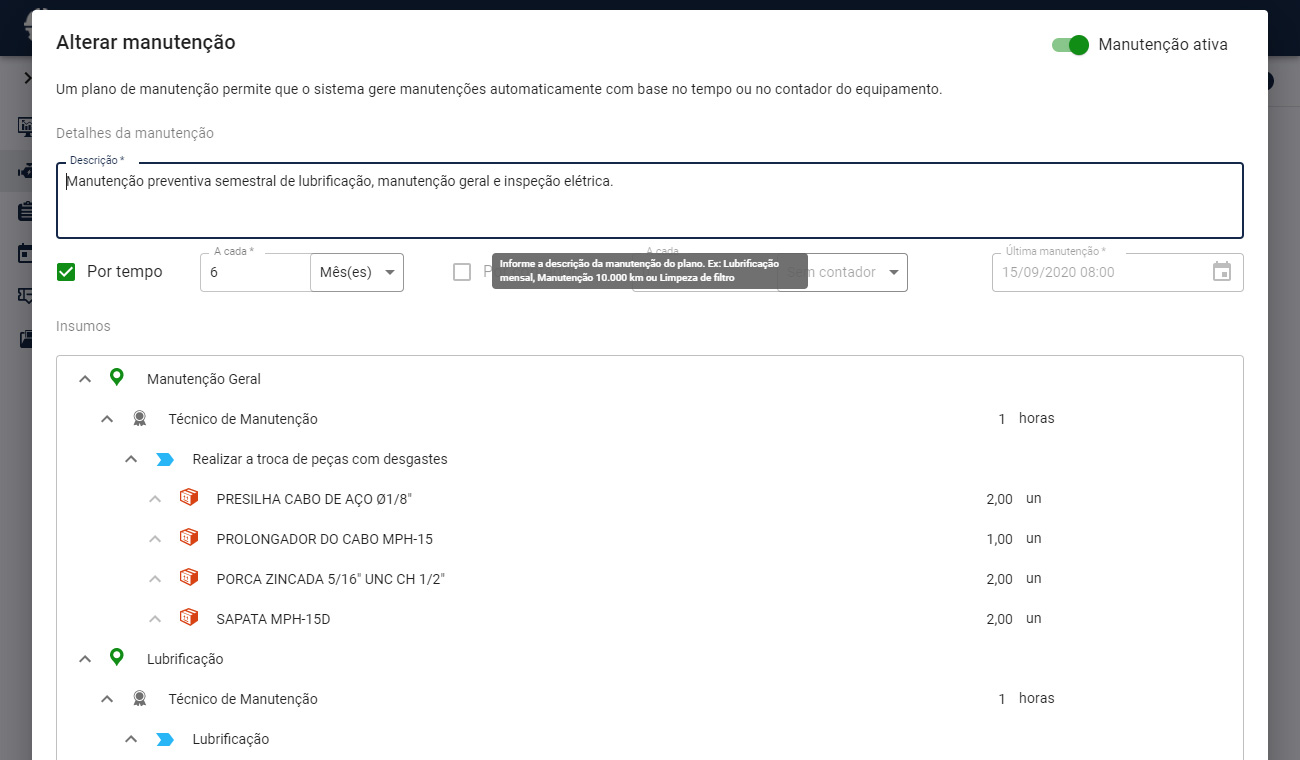Uncheck the Por tempo checkbox
This screenshot has width=1300, height=760.
(65, 271)
